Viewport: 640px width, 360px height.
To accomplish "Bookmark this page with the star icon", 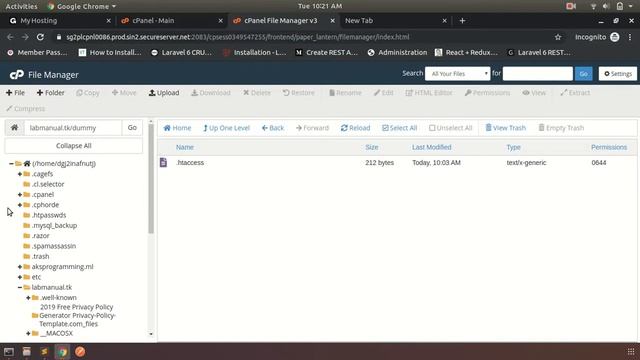I will [558, 37].
